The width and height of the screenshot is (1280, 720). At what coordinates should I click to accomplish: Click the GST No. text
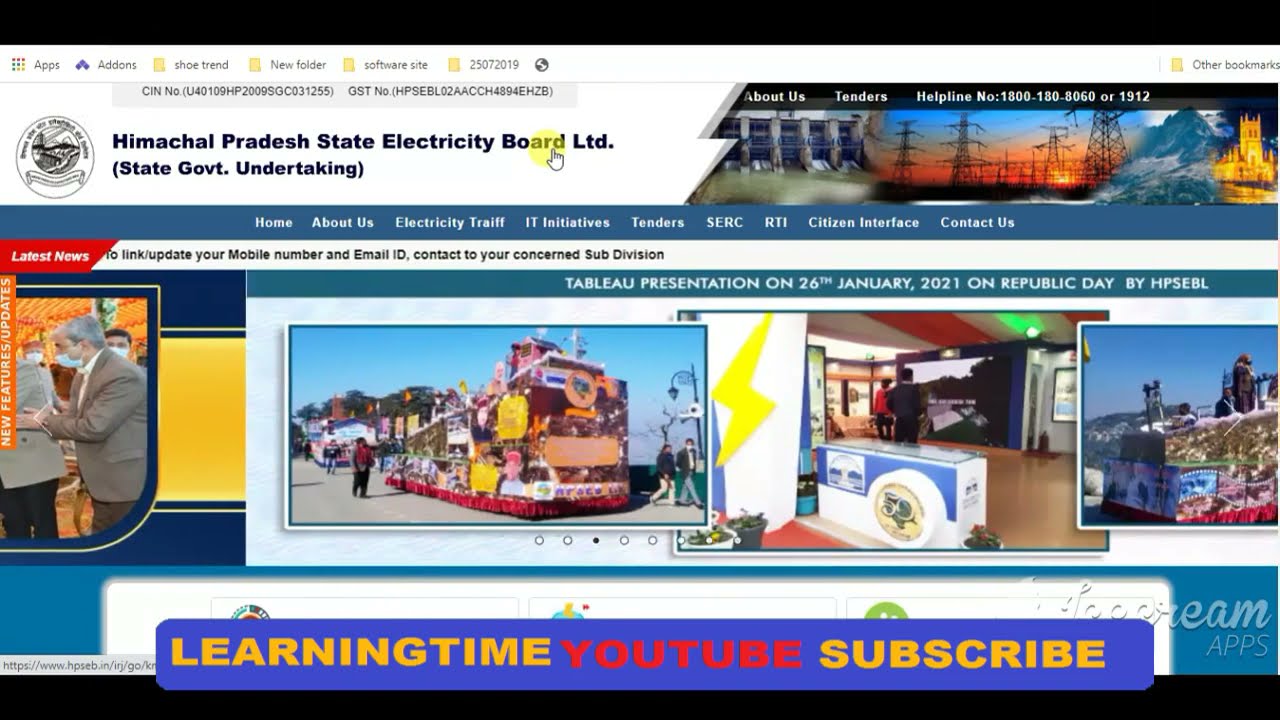450,91
